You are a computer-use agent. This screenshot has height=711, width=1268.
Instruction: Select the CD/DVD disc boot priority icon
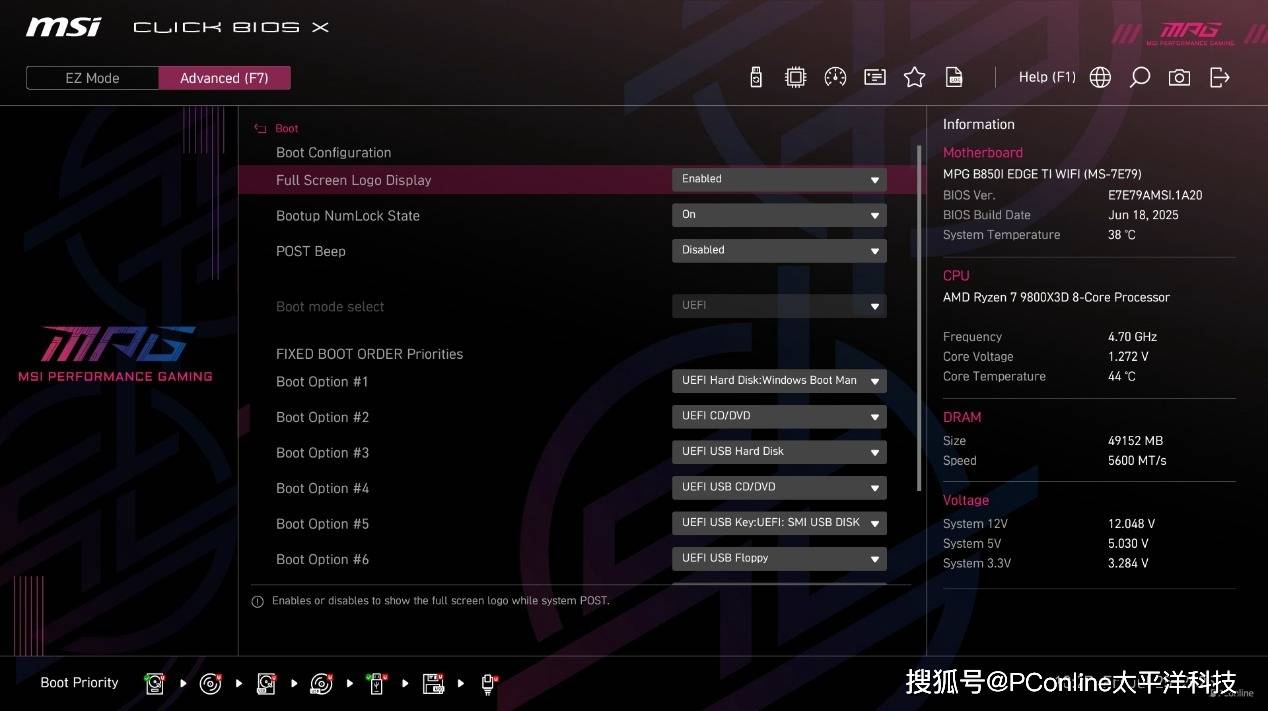(211, 683)
